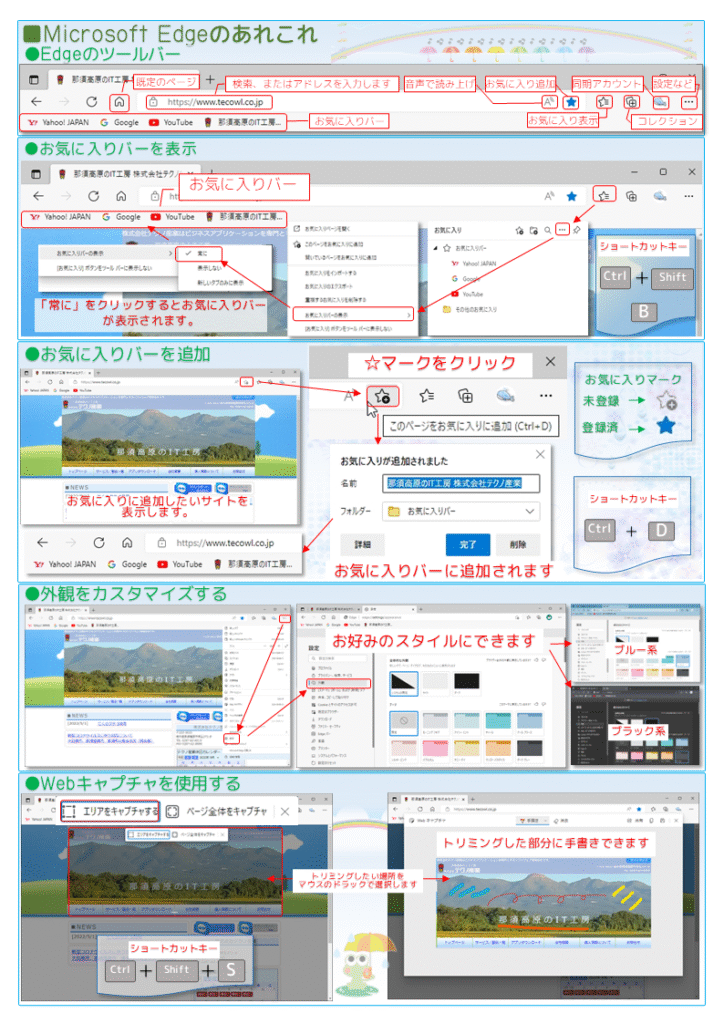Click the refresh icon in top toolbar
The width and height of the screenshot is (724, 1024).
pos(91,101)
